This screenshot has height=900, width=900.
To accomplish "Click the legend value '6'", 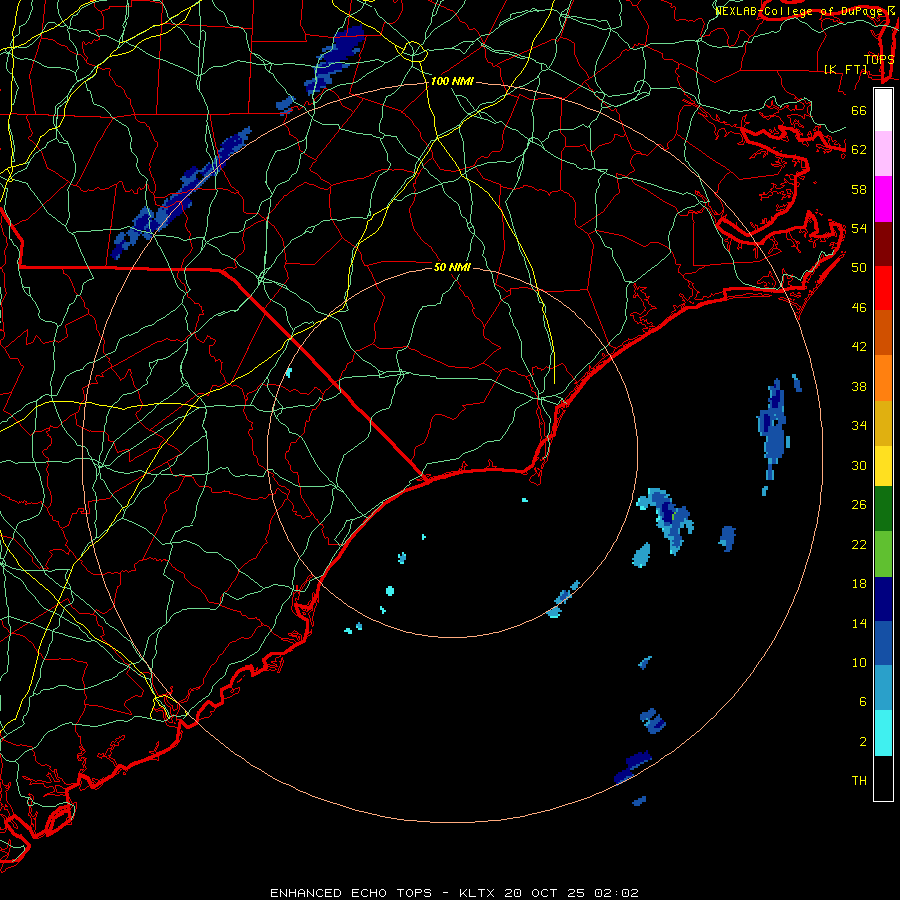I will point(863,702).
